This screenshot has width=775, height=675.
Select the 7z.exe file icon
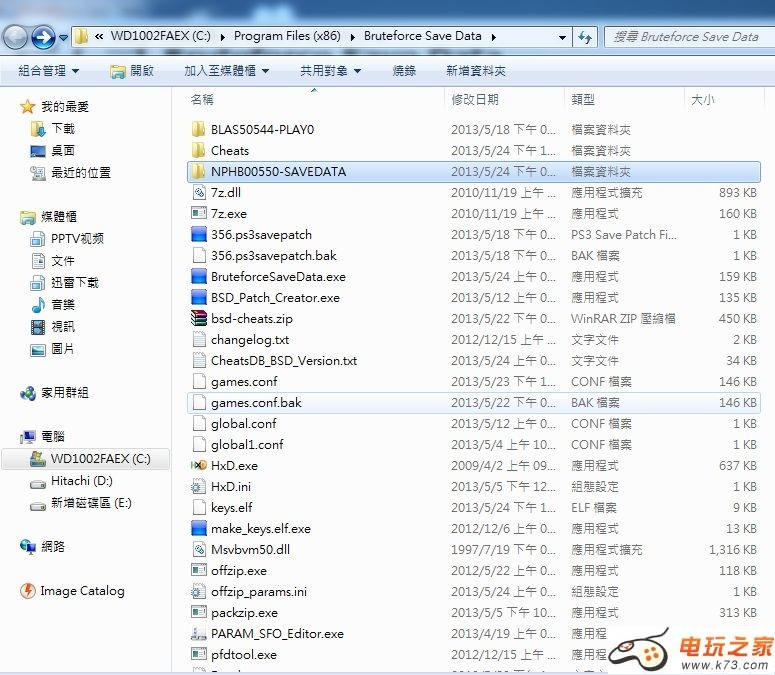point(198,214)
